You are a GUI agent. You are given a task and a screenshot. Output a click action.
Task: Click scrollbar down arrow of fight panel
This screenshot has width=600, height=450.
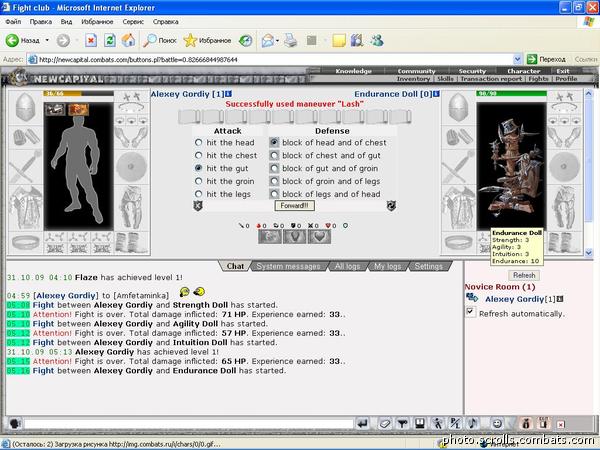(x=589, y=252)
